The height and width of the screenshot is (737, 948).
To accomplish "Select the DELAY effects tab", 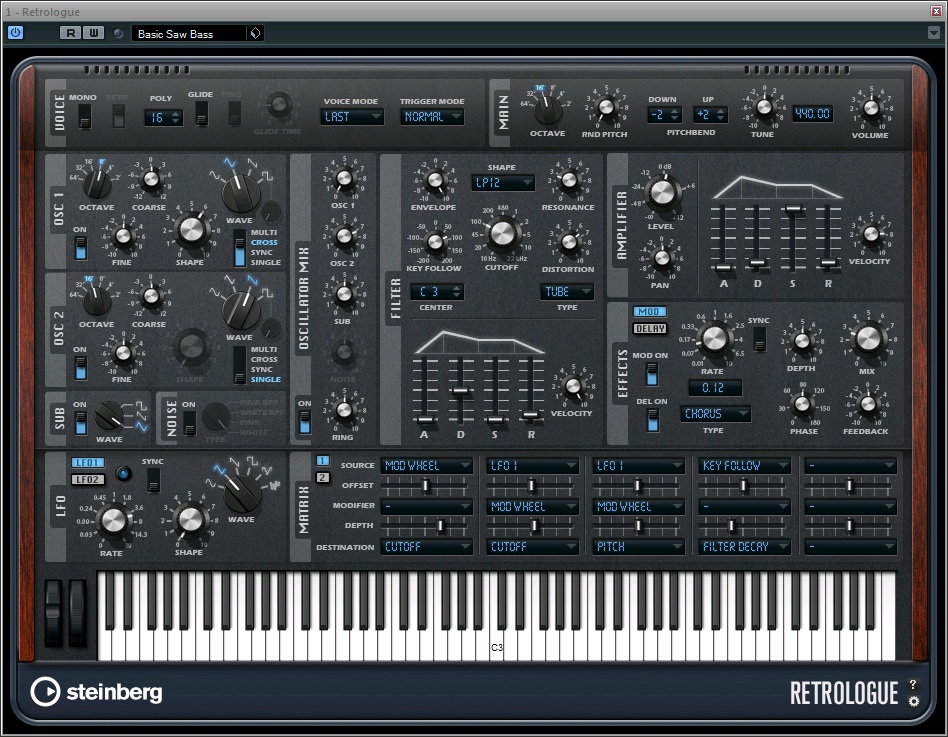I will point(649,328).
